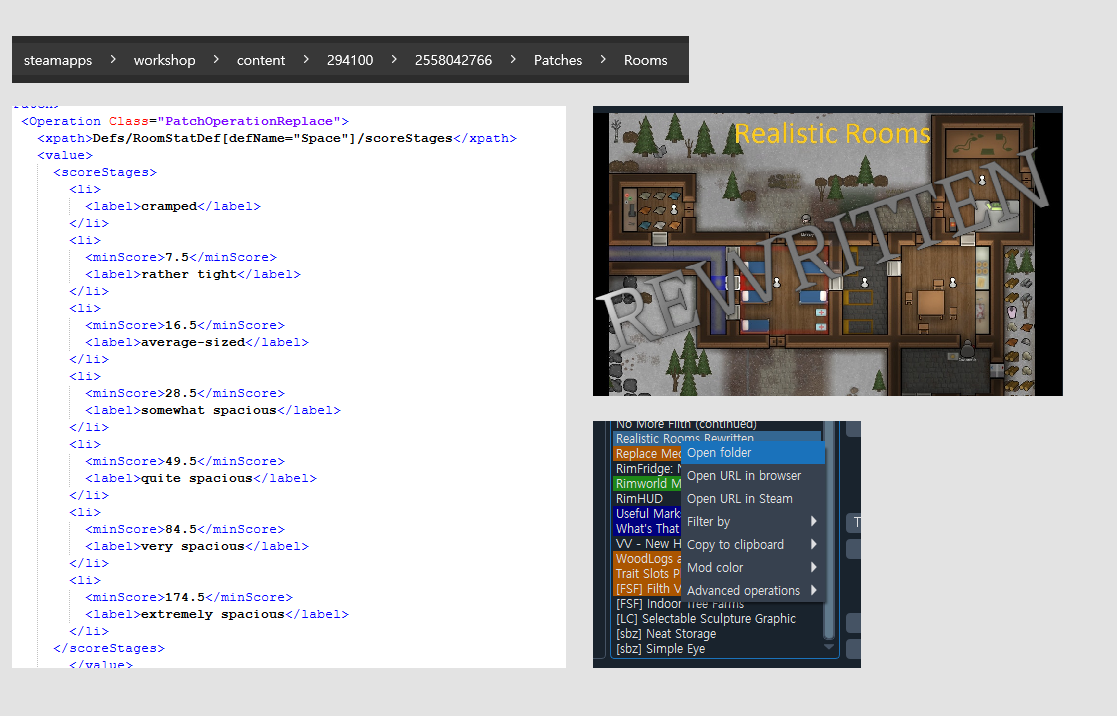Viewport: 1117px width, 716px height.
Task: Click the minScore 84.5 line
Action: click(x=185, y=529)
